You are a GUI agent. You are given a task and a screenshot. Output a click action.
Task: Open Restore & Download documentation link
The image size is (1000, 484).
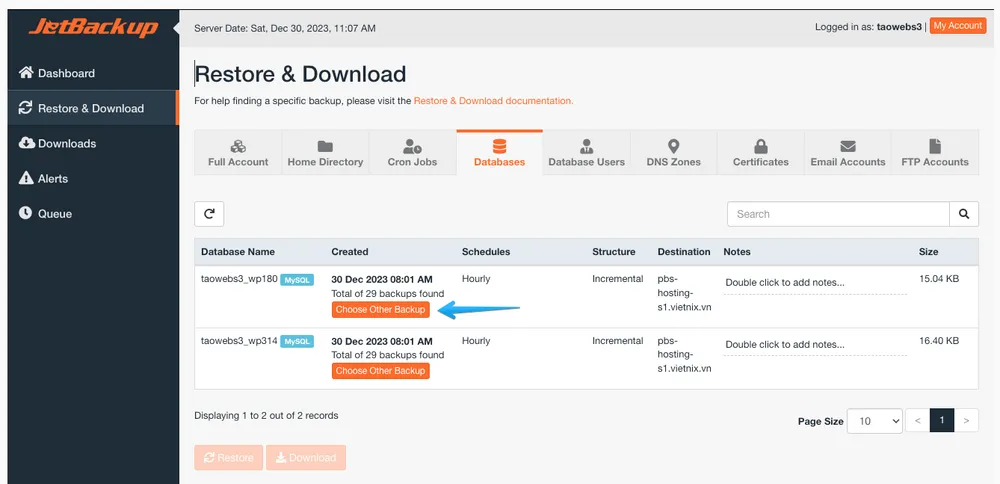[493, 101]
